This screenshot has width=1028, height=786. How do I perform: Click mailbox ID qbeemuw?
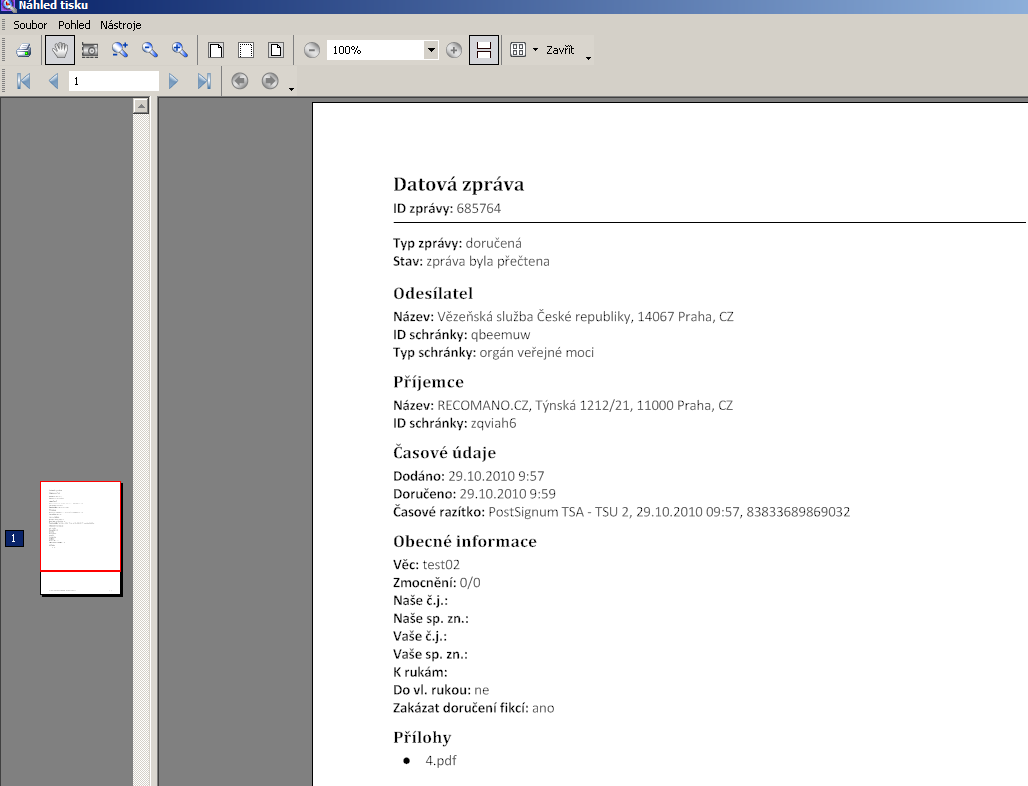coord(500,334)
